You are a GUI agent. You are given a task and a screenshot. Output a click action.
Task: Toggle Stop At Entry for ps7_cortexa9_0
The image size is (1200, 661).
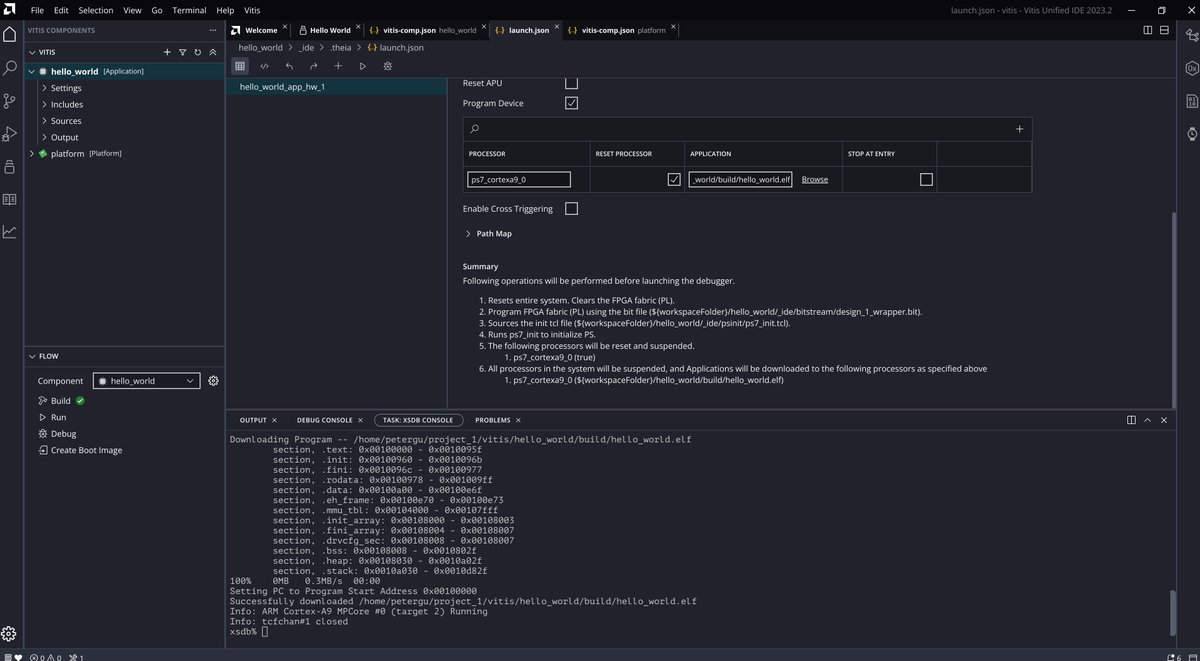point(926,179)
